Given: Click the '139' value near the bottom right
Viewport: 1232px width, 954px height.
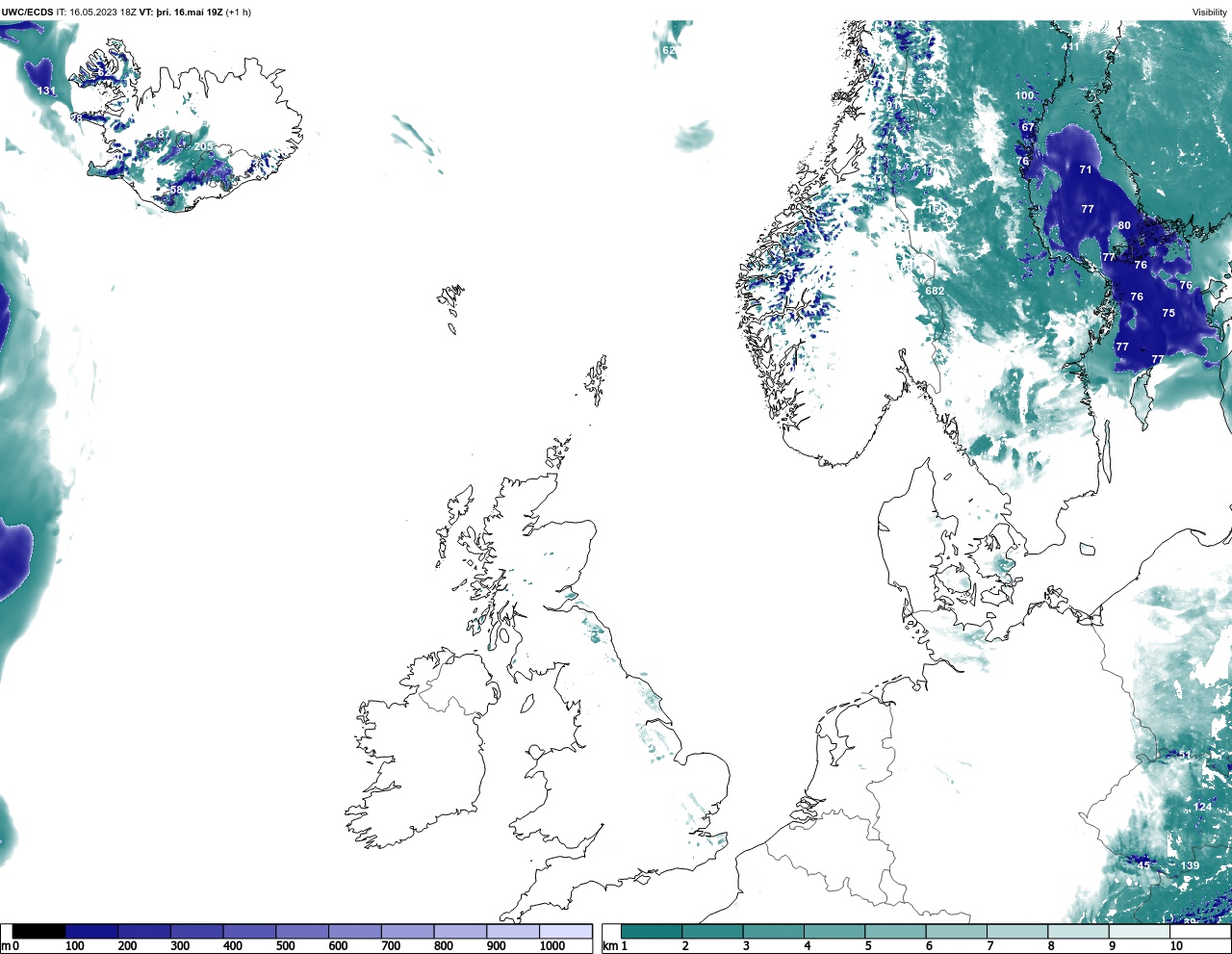Looking at the screenshot, I should point(1191,866).
